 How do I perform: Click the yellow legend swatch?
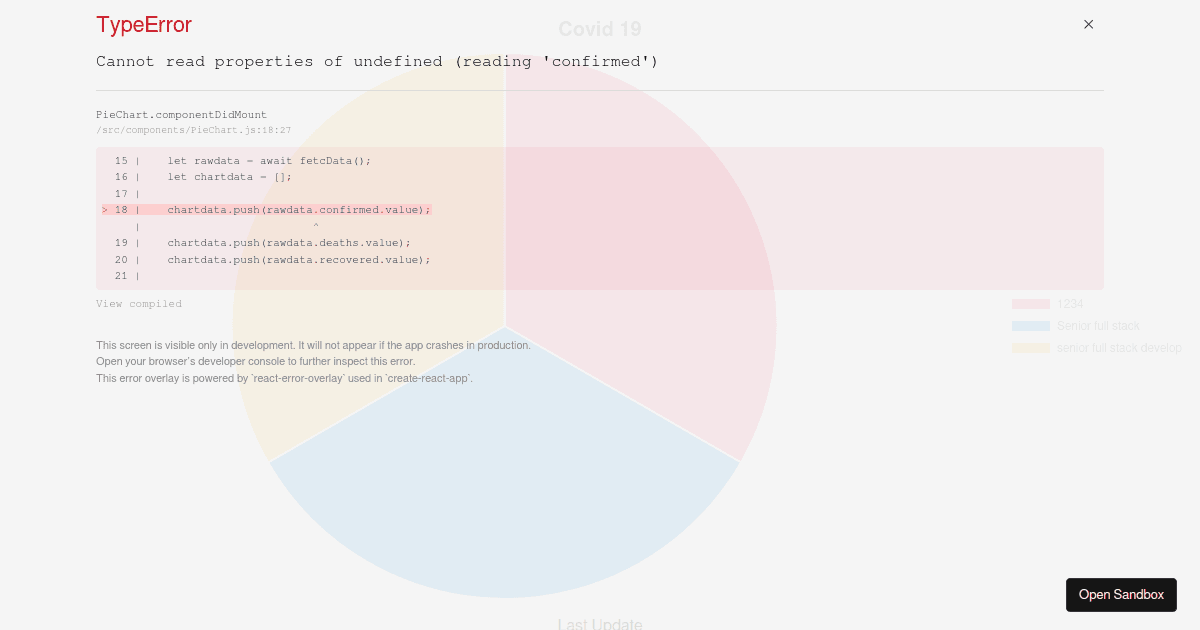pyautogui.click(x=1030, y=348)
